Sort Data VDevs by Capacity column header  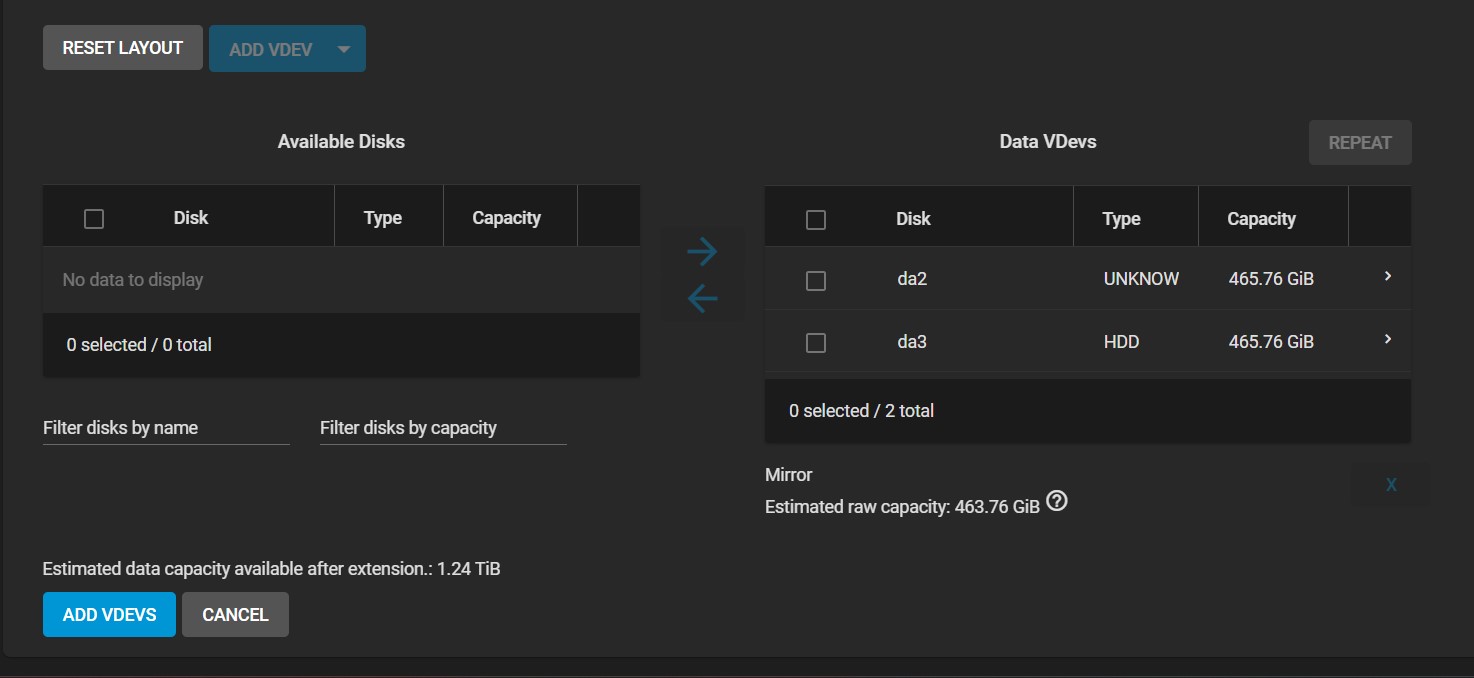(1261, 219)
